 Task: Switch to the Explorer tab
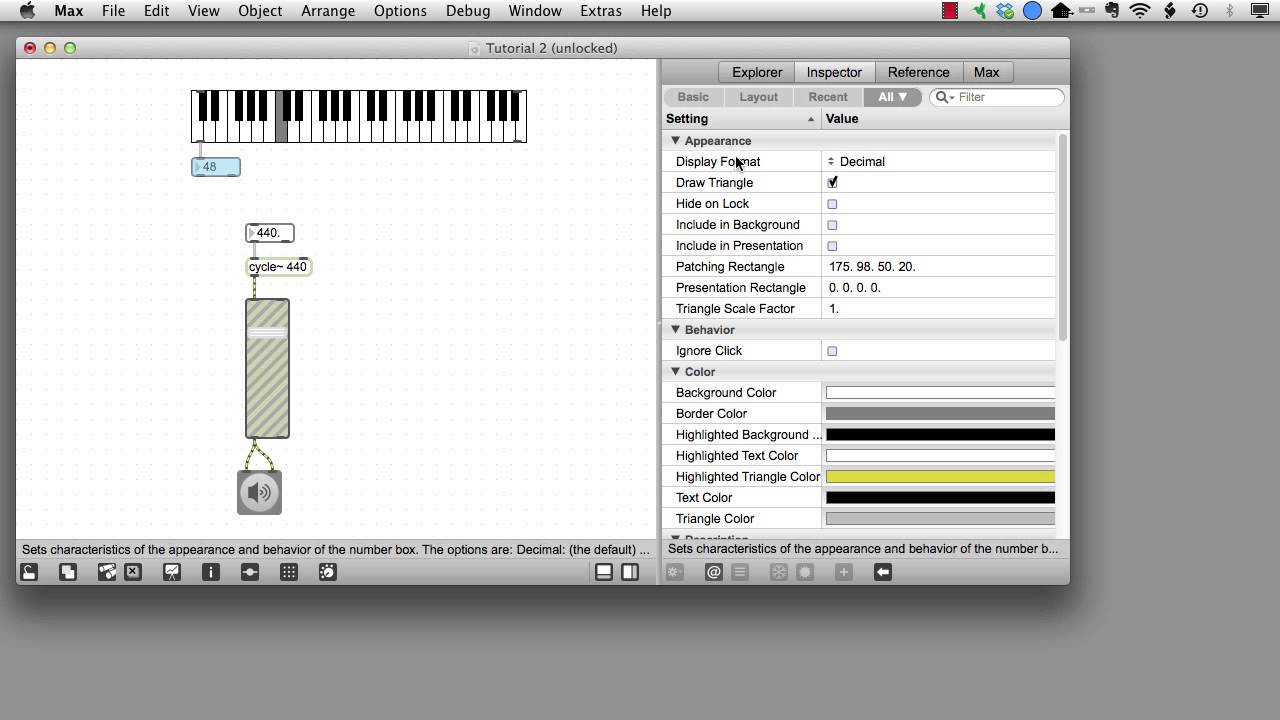pyautogui.click(x=757, y=72)
